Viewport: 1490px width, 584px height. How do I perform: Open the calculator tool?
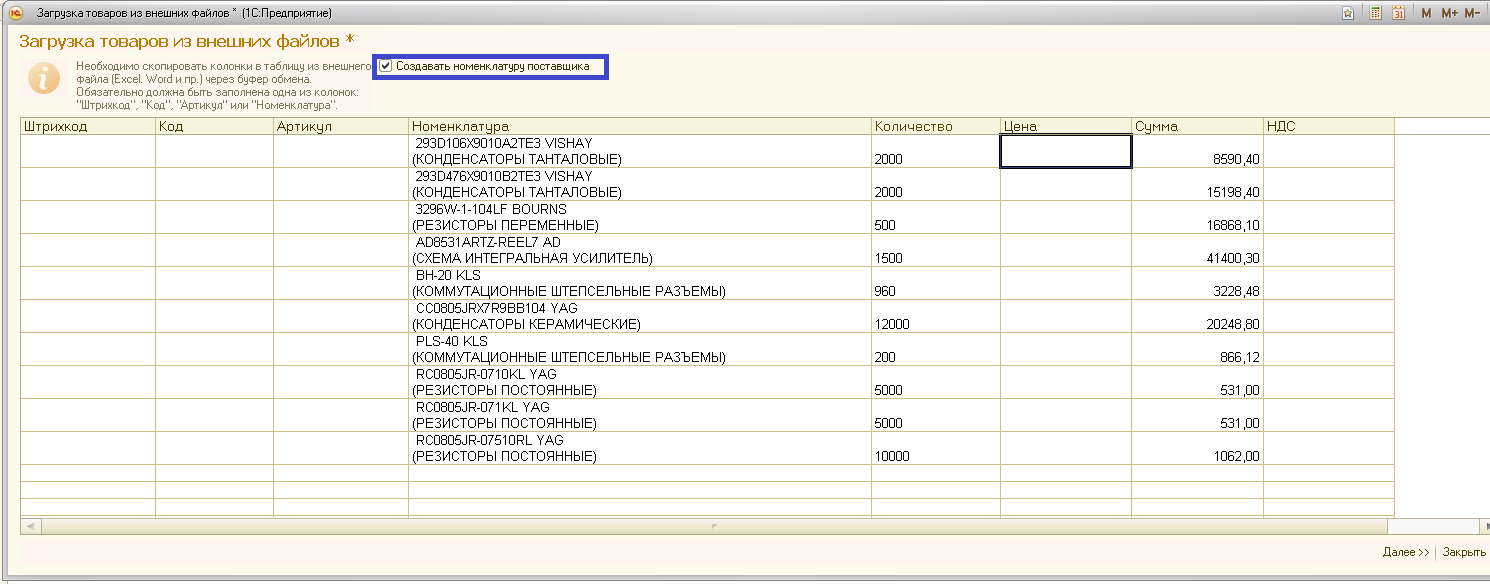click(x=1375, y=13)
